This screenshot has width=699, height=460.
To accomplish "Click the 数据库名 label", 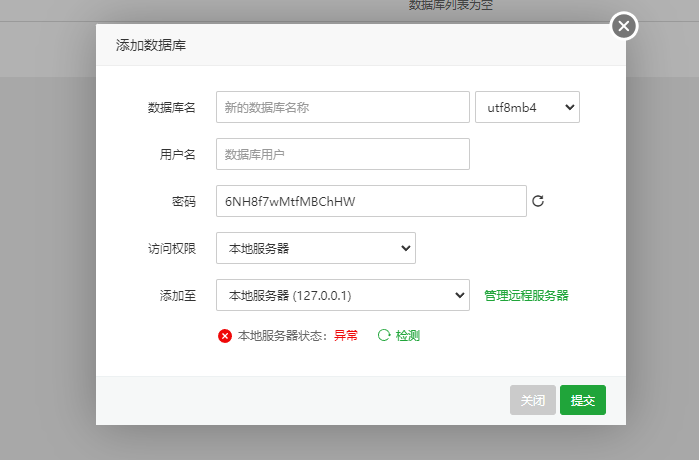I will tap(172, 107).
